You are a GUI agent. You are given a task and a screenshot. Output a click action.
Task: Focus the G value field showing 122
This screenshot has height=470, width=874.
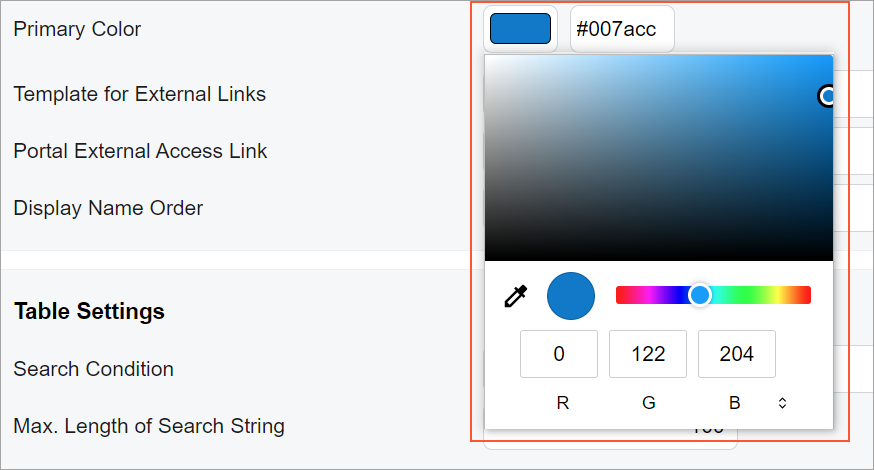(648, 354)
